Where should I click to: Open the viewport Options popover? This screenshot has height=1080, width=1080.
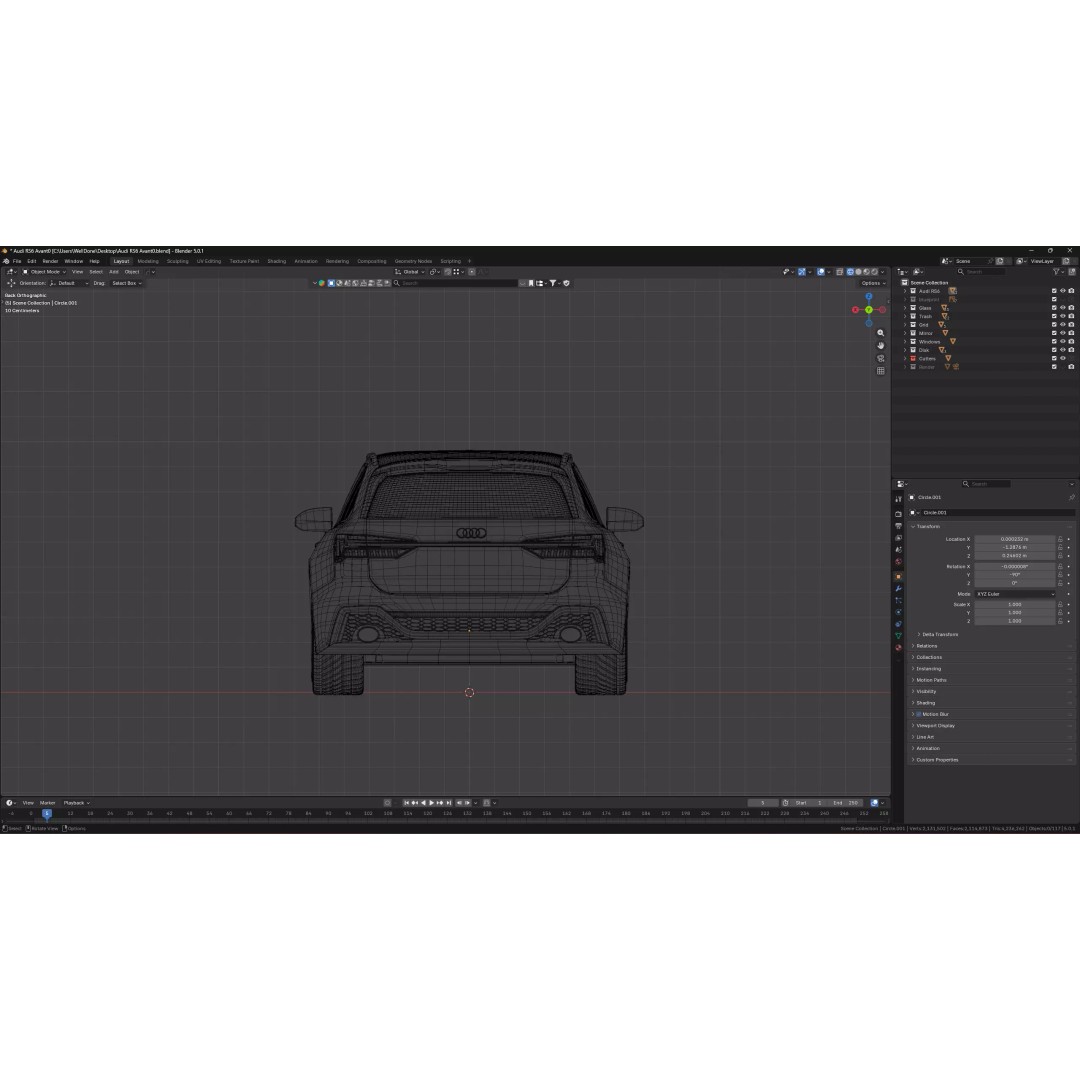point(873,283)
